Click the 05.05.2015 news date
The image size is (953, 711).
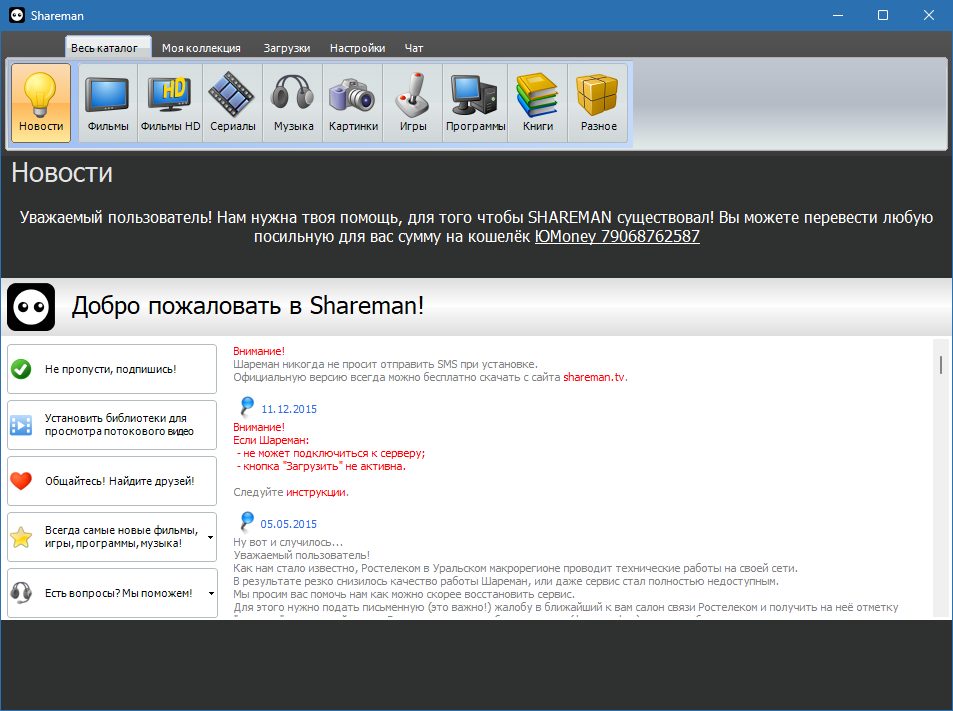[289, 524]
